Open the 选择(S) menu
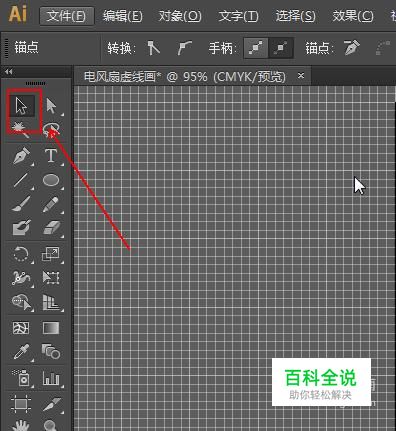Screen dimensions: 396x431 click(x=295, y=16)
